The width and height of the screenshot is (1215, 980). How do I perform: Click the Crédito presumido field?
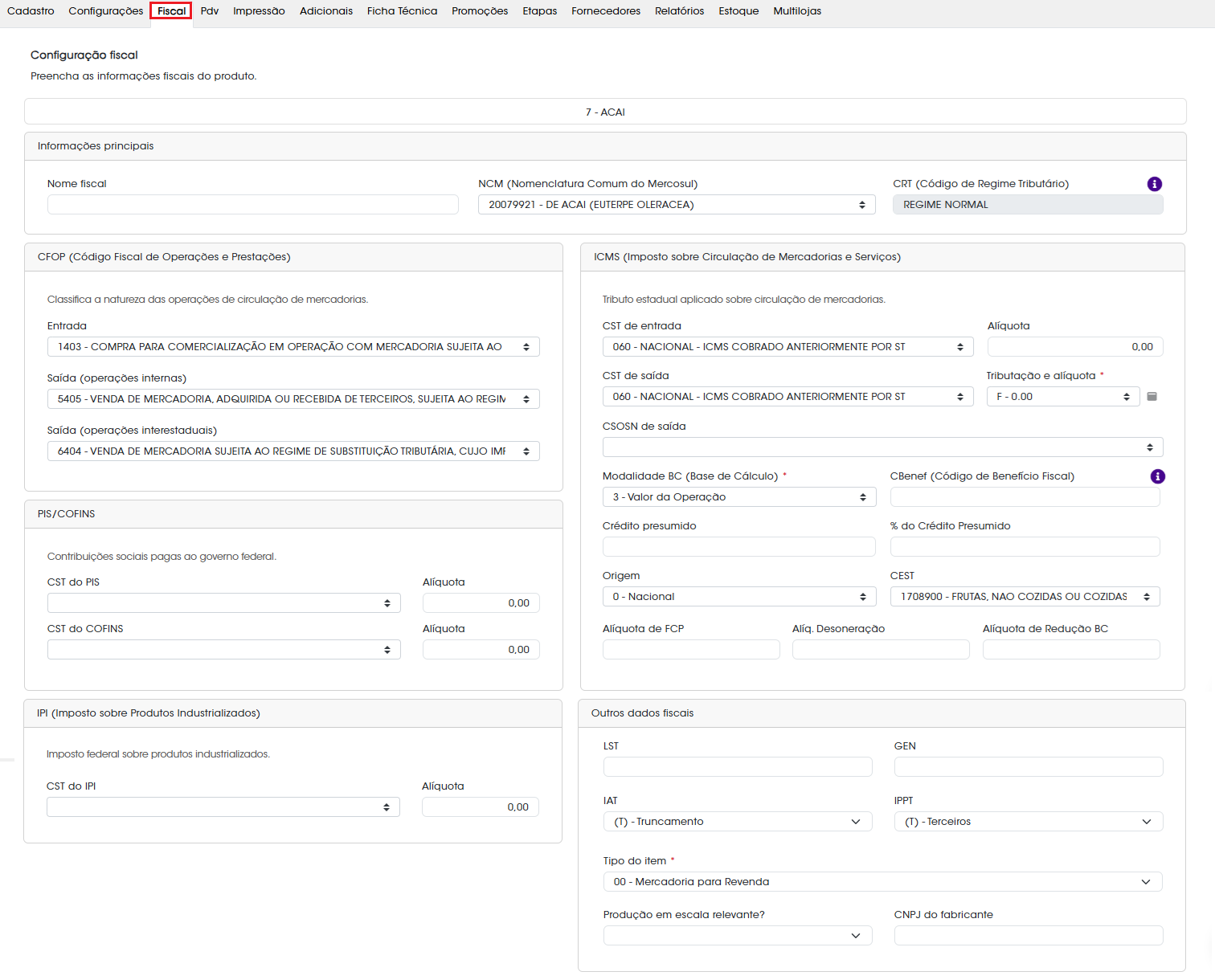click(738, 547)
